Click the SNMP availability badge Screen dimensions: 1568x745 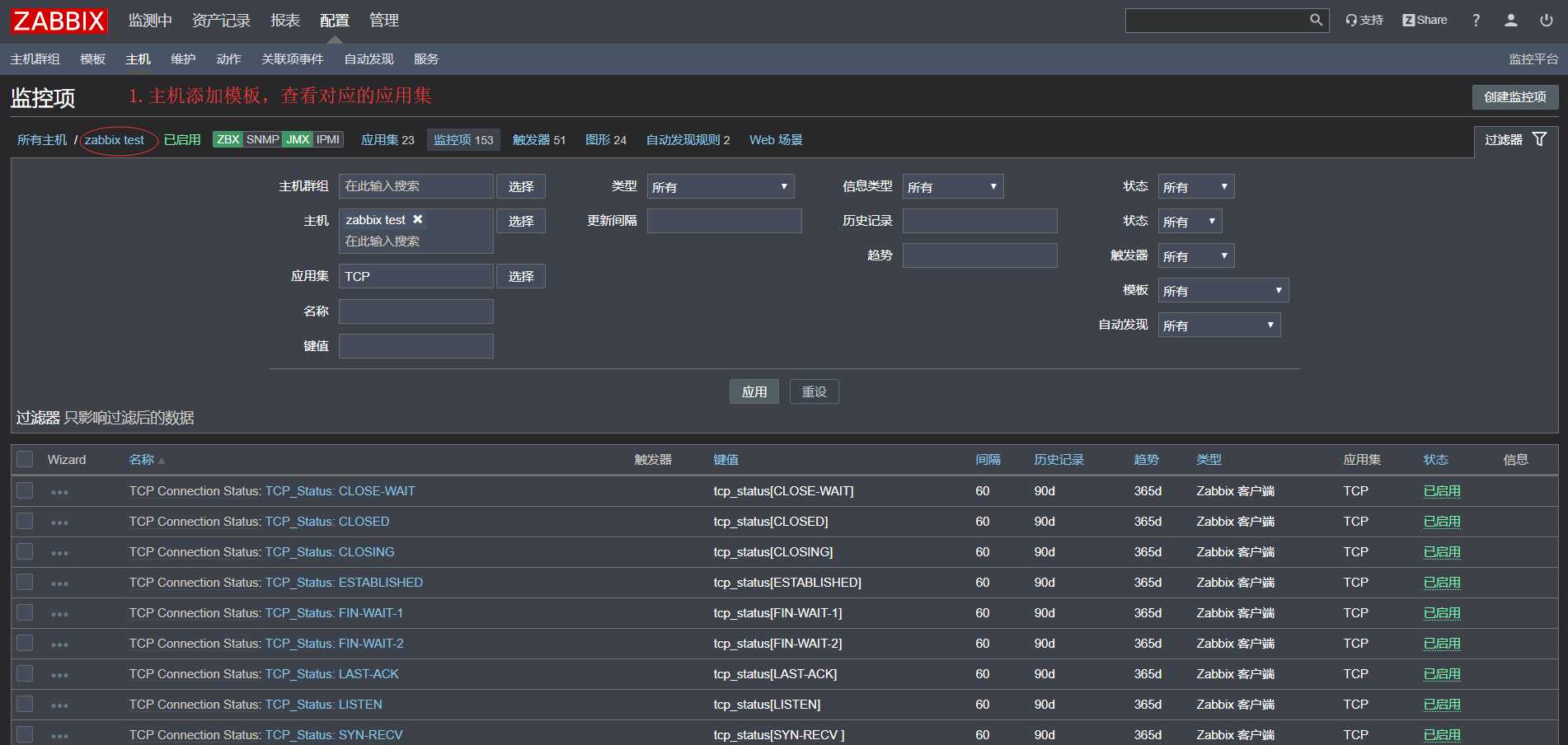[263, 139]
